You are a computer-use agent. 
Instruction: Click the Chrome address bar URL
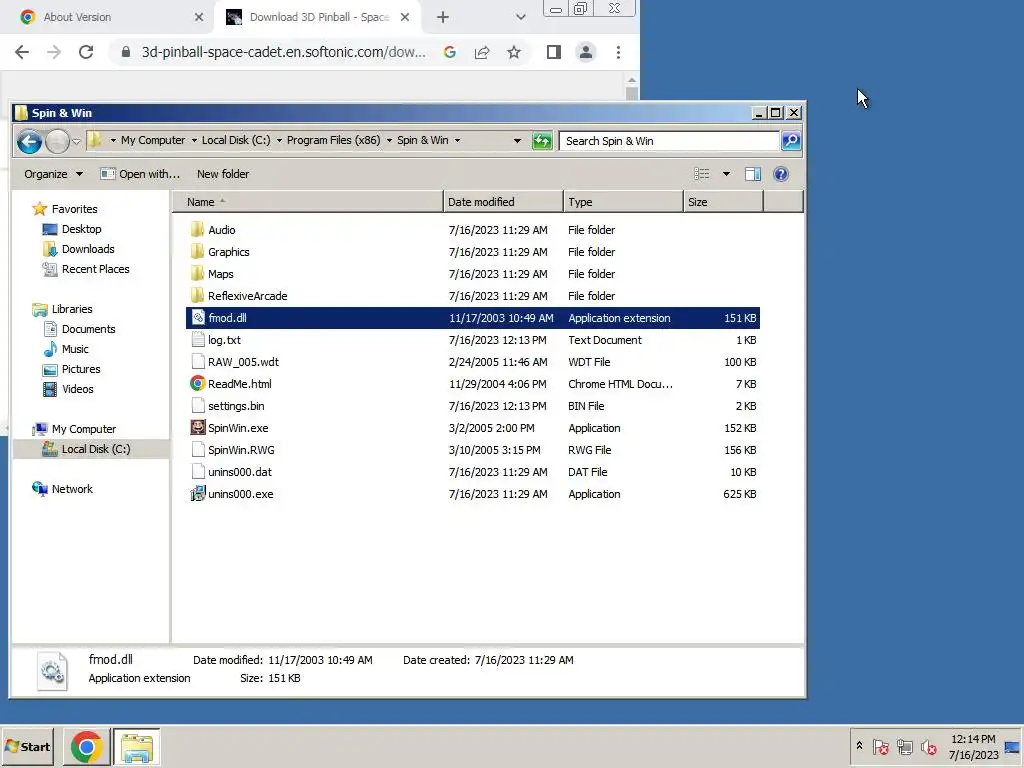[x=283, y=52]
